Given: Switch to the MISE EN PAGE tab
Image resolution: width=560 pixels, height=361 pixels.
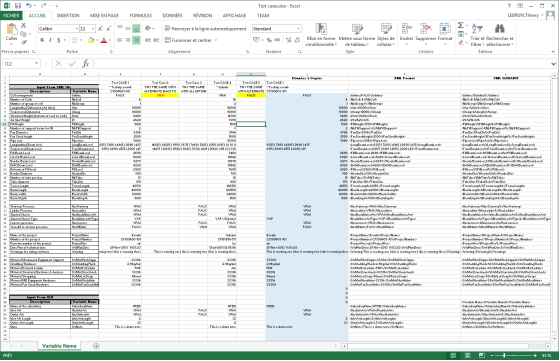Looking at the screenshot, I should (104, 15).
